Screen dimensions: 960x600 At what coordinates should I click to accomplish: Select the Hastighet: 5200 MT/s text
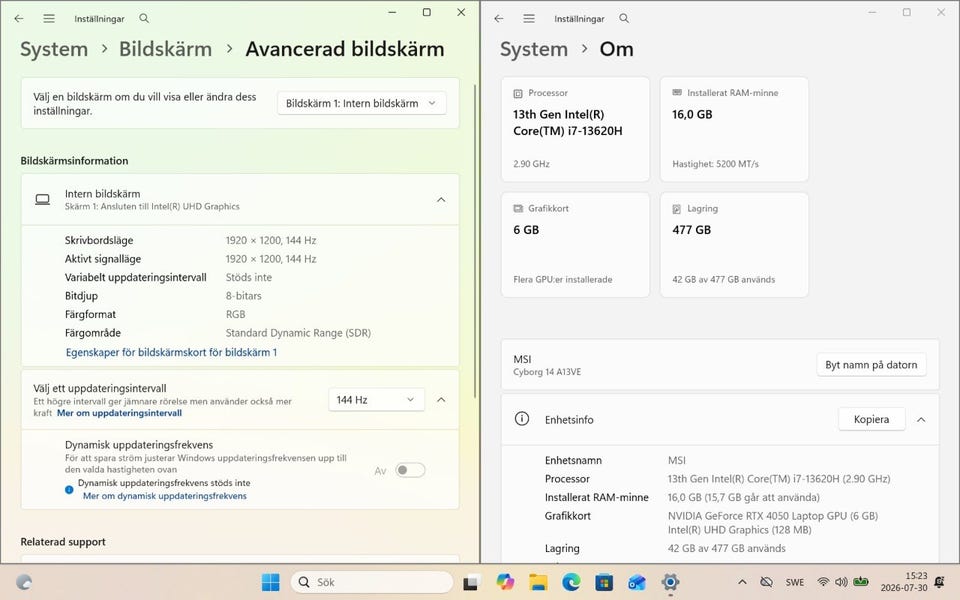tap(715, 164)
